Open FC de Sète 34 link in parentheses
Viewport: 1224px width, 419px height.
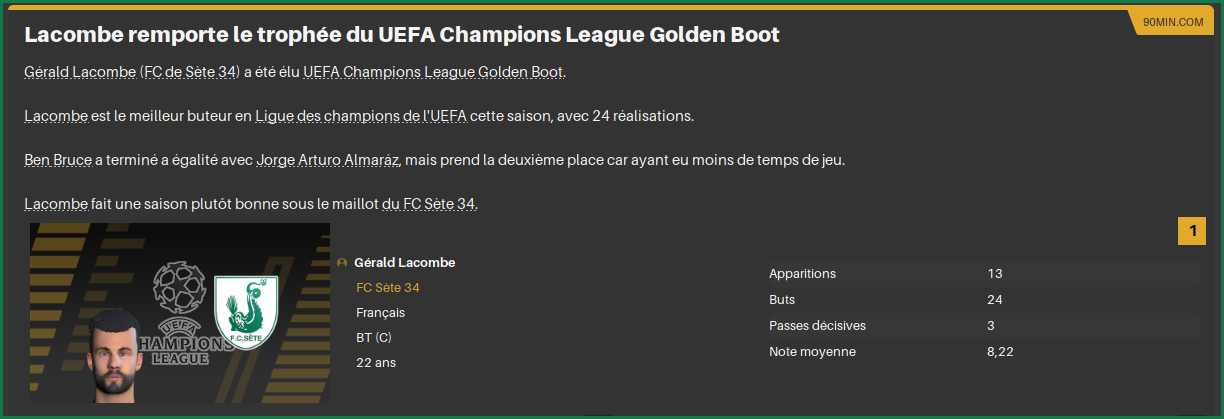(x=190, y=72)
